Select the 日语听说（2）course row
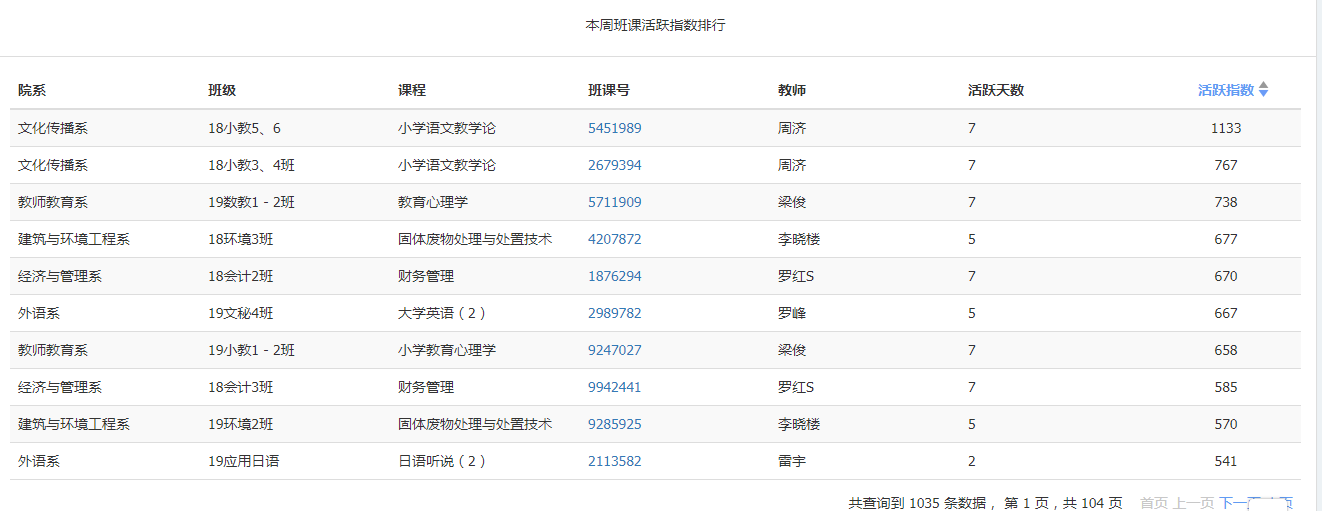 point(655,461)
